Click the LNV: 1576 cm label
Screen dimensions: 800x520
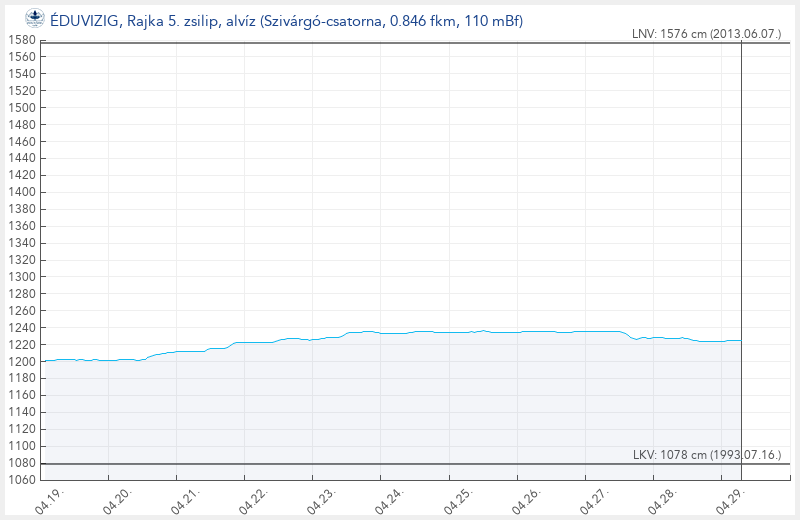click(704, 34)
